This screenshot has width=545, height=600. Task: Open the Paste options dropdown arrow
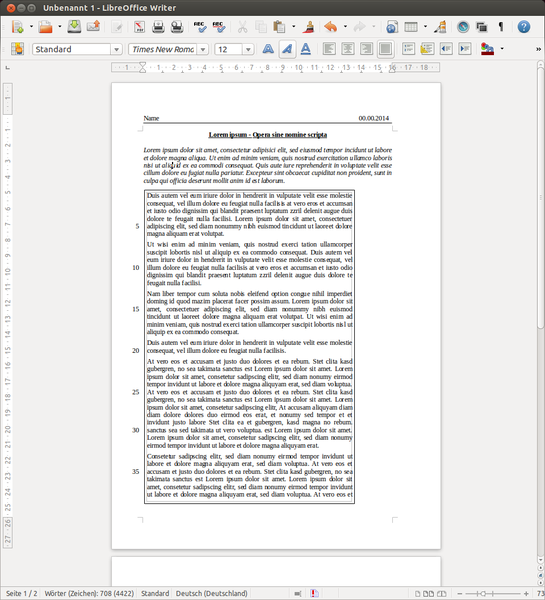pyautogui.click(x=294, y=27)
